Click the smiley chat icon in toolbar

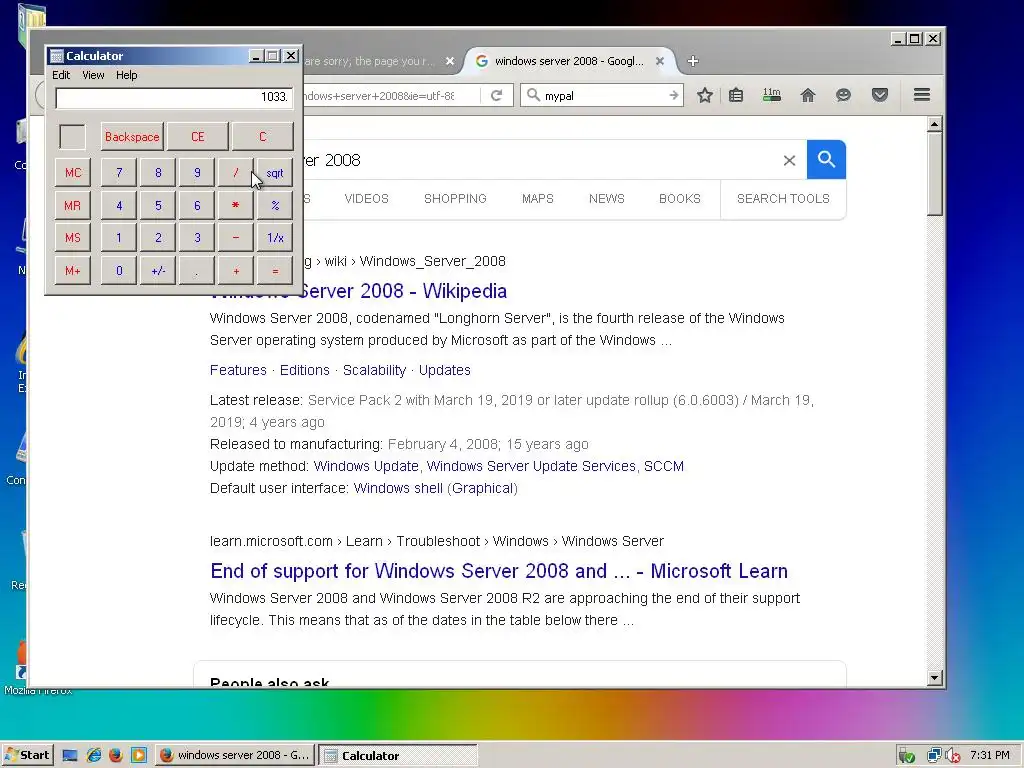point(843,95)
